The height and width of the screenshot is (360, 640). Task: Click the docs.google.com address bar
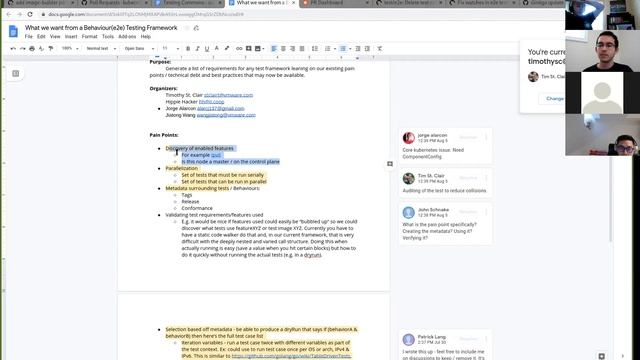pyautogui.click(x=146, y=14)
